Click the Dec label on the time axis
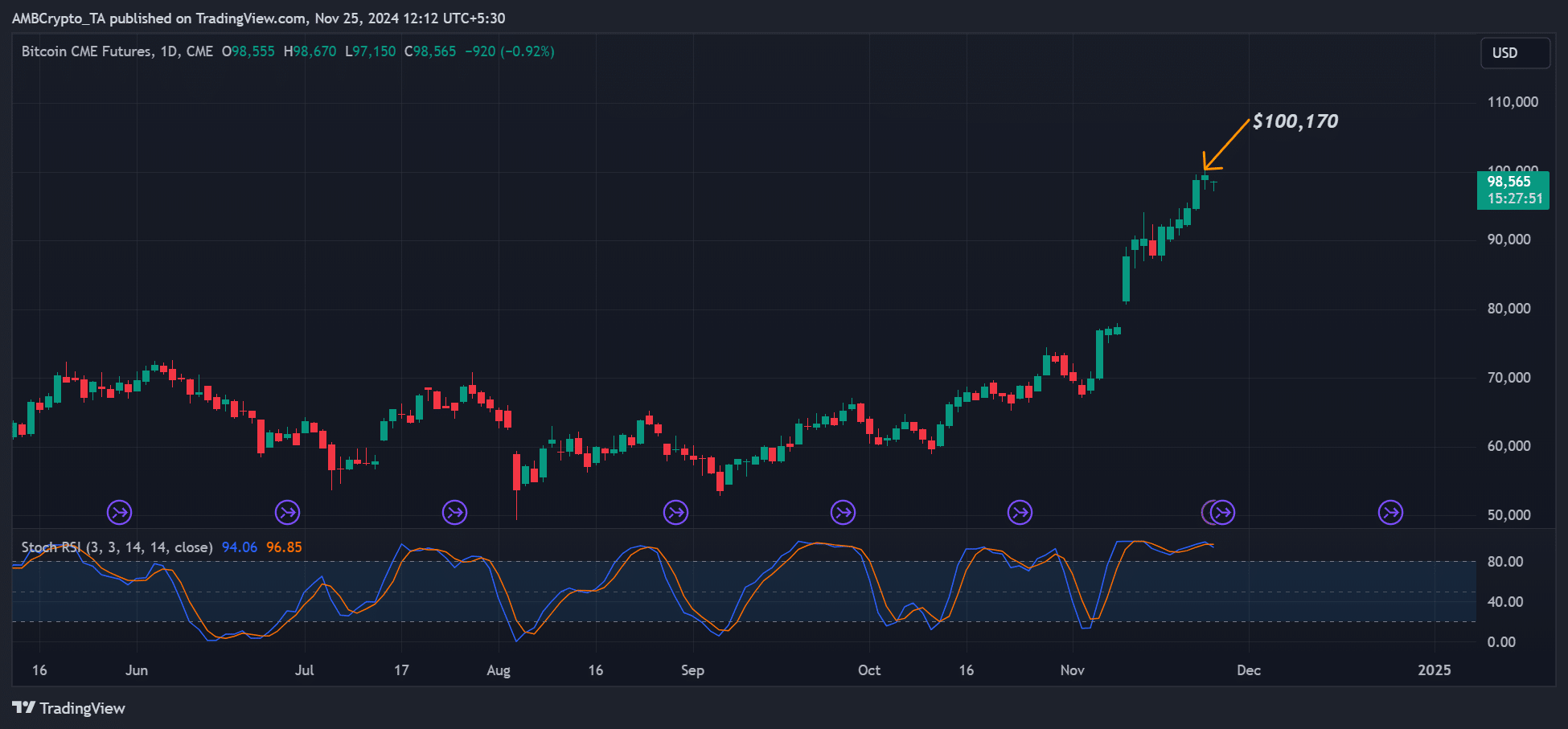Viewport: 1568px width, 729px height. pyautogui.click(x=1249, y=670)
